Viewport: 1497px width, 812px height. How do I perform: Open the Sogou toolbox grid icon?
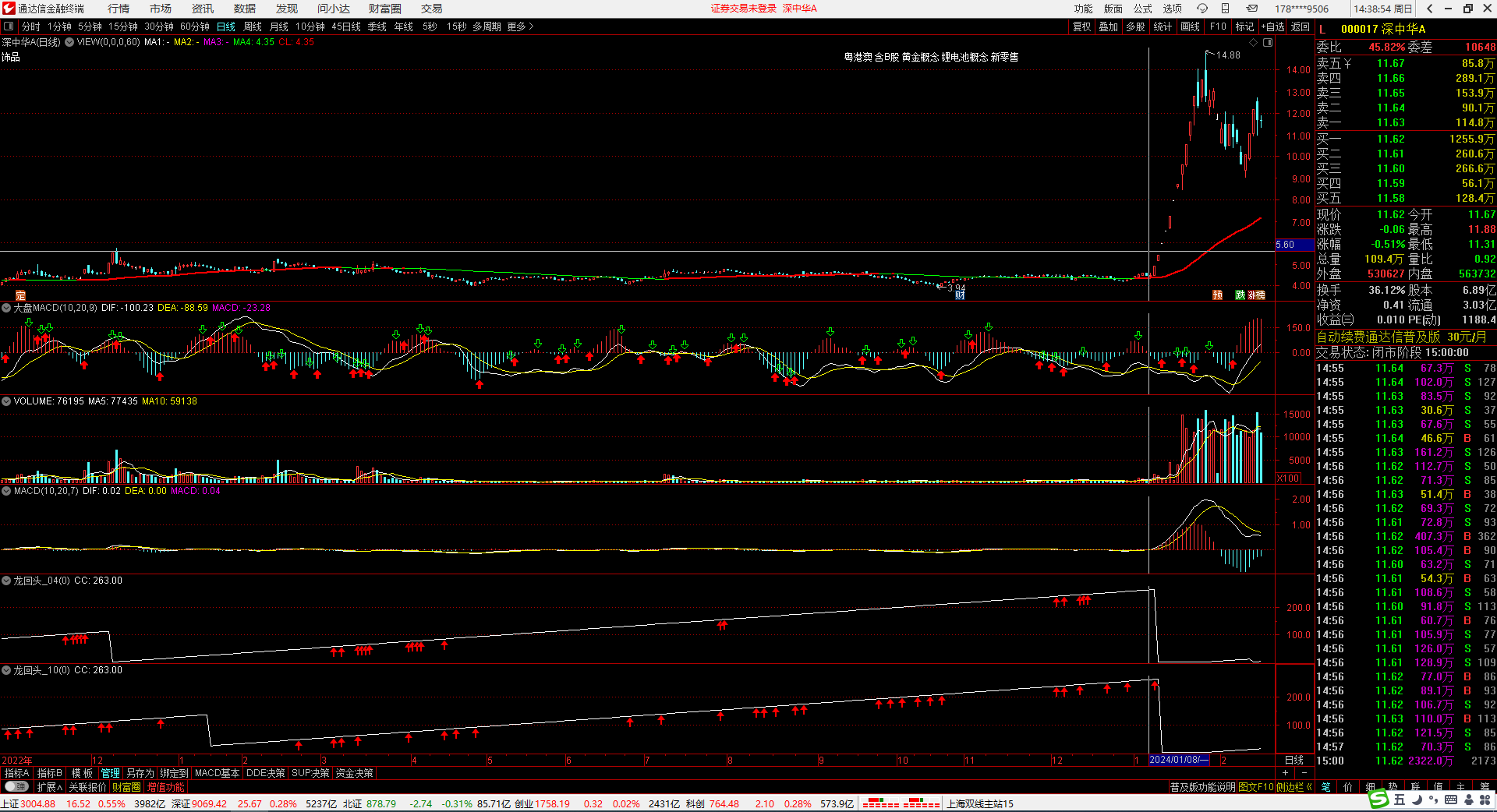[x=1485, y=800]
